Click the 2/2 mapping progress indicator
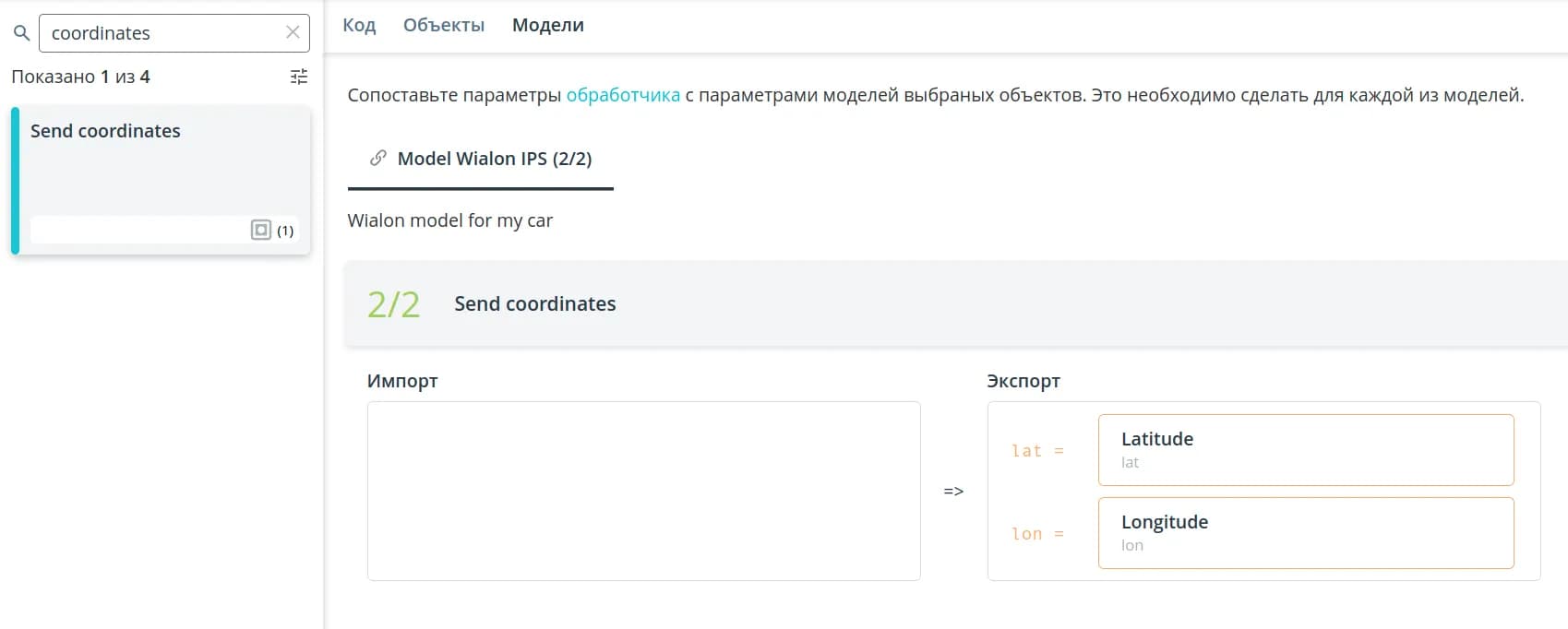Viewport: 1568px width, 629px height. click(393, 304)
